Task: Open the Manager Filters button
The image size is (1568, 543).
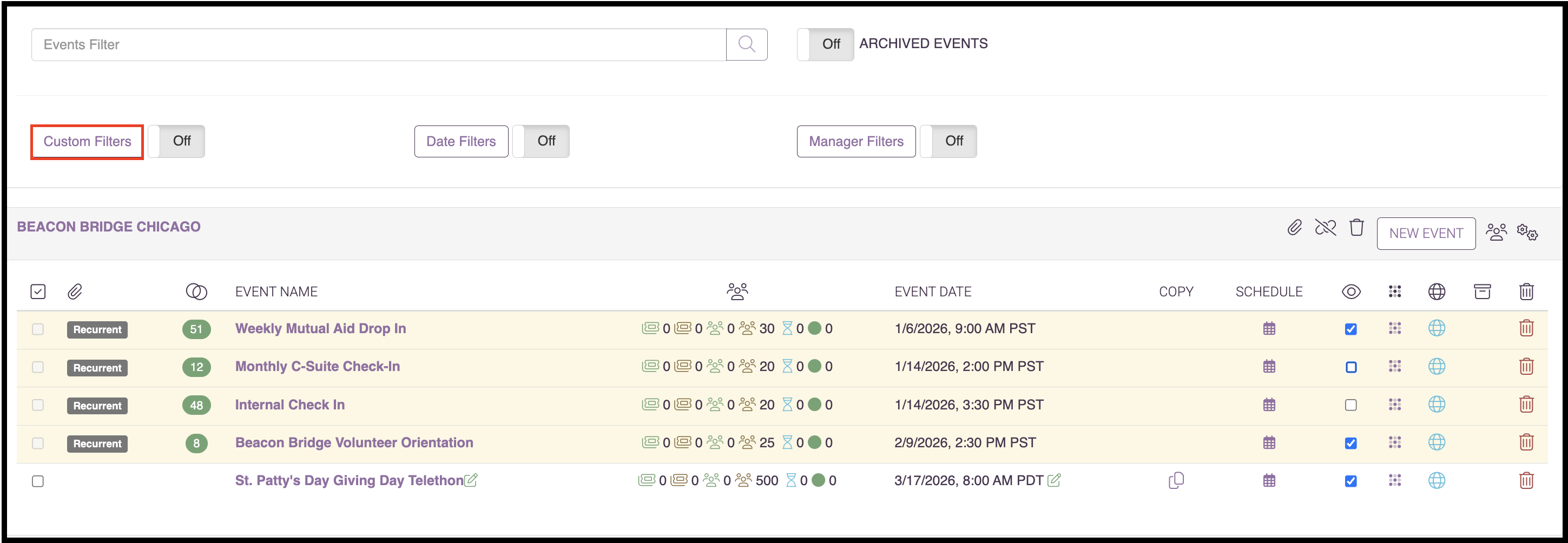Action: [856, 142]
